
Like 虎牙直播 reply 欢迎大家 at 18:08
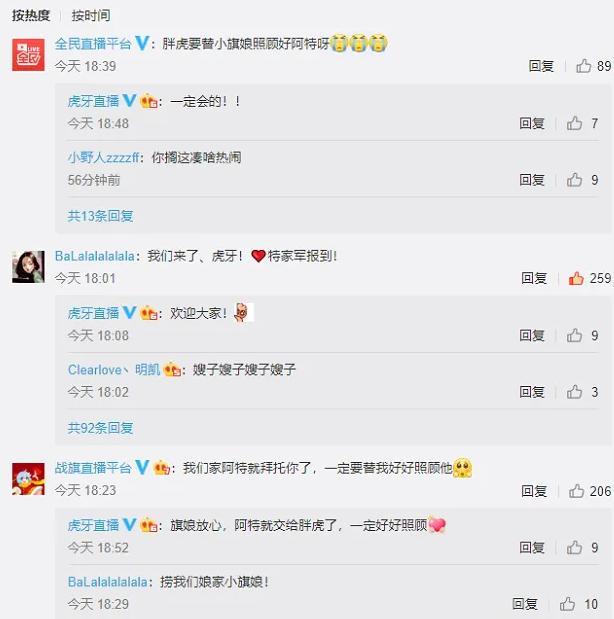[x=574, y=336]
